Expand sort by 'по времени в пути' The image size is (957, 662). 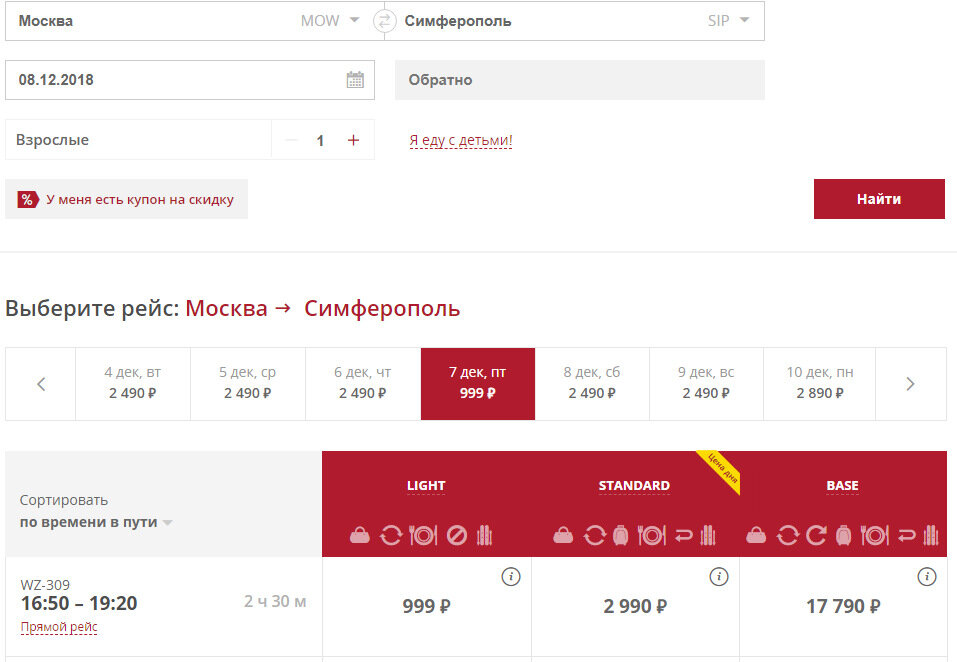[167, 523]
